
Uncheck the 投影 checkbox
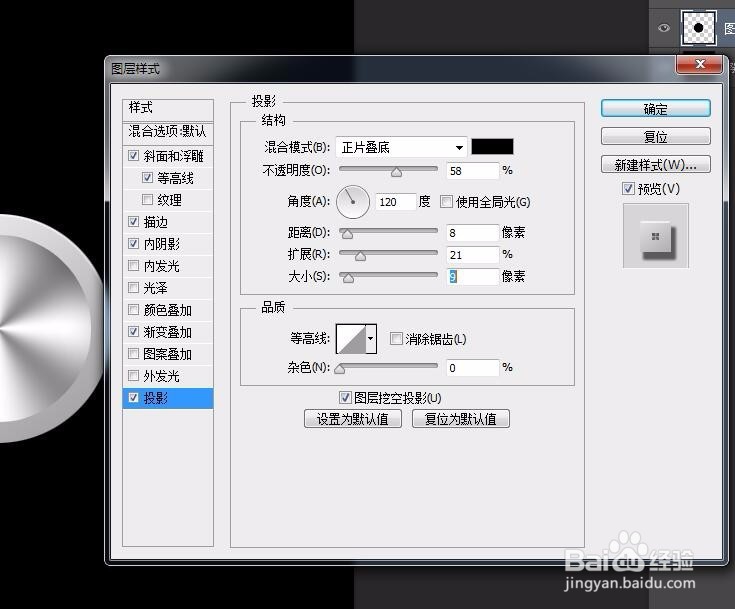point(134,398)
